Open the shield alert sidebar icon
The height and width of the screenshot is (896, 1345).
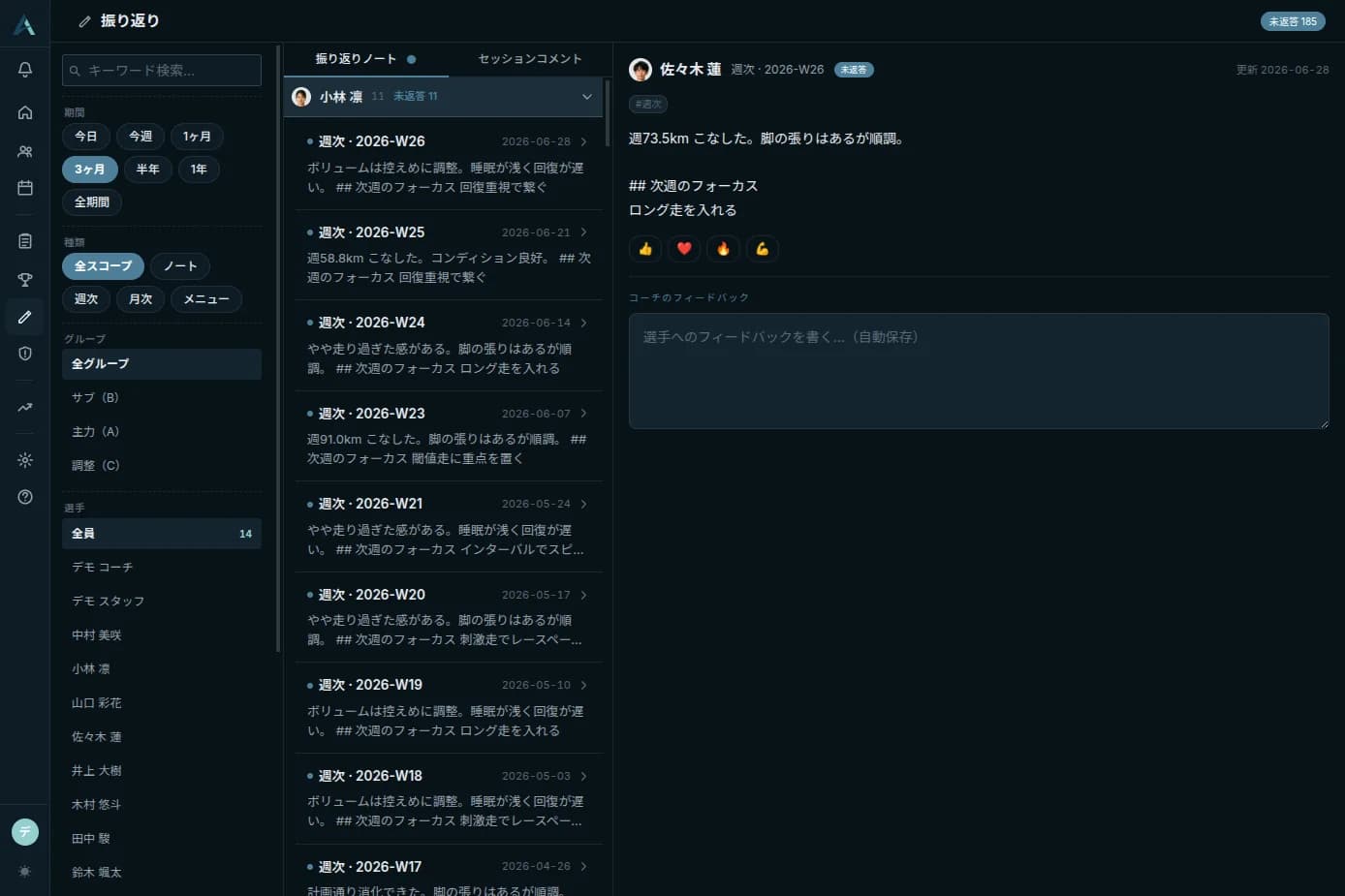(x=25, y=354)
